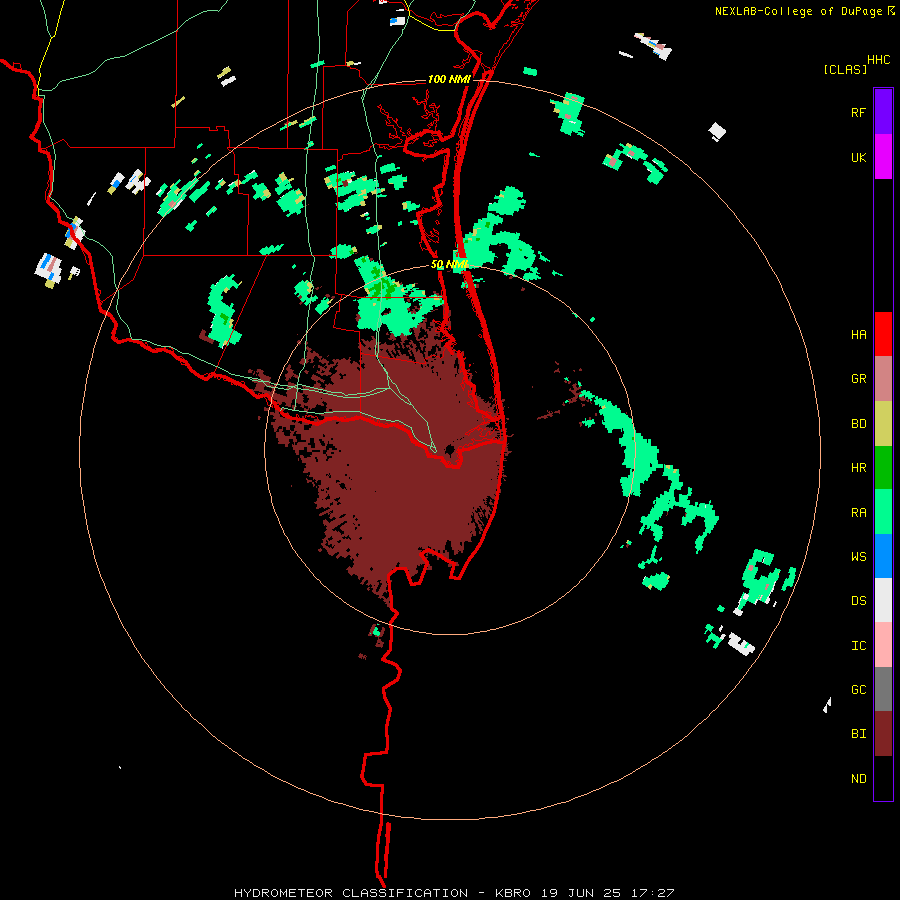The height and width of the screenshot is (900, 900).
Task: Click the 100 NMI range ring label
Action: coord(448,79)
